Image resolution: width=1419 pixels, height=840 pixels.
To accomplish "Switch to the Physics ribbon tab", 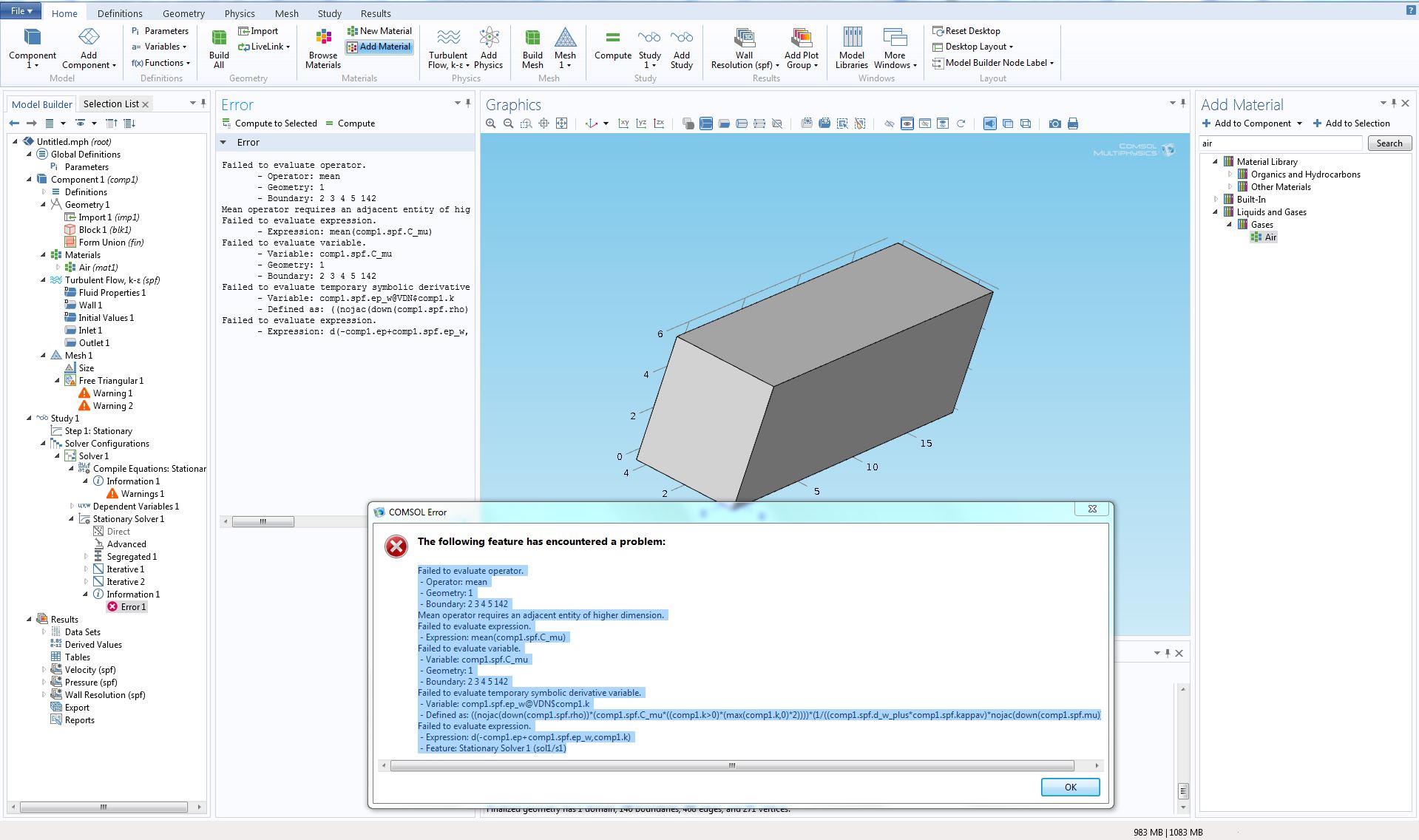I will [240, 13].
